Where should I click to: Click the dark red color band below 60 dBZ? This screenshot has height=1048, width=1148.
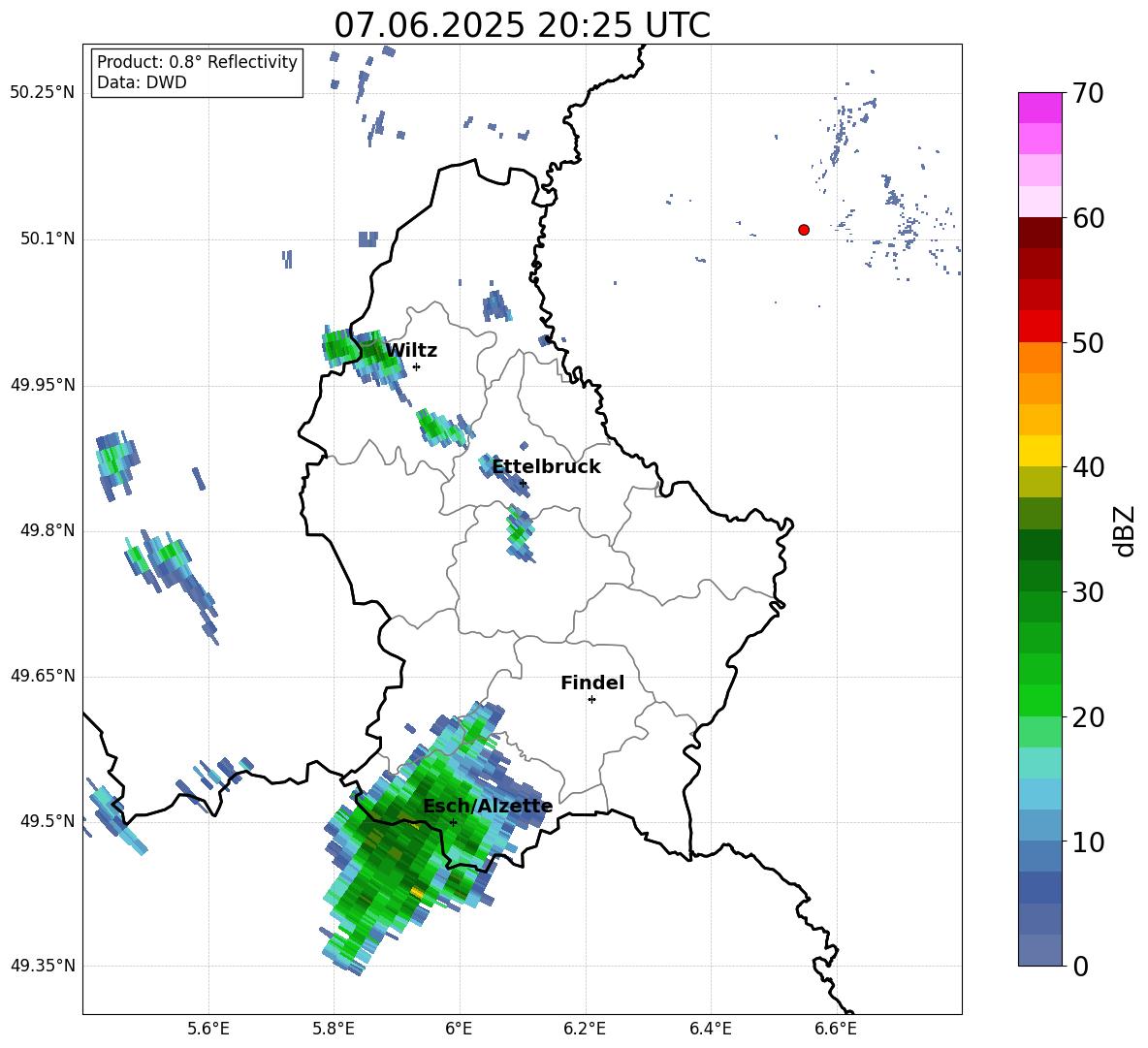tap(1040, 233)
